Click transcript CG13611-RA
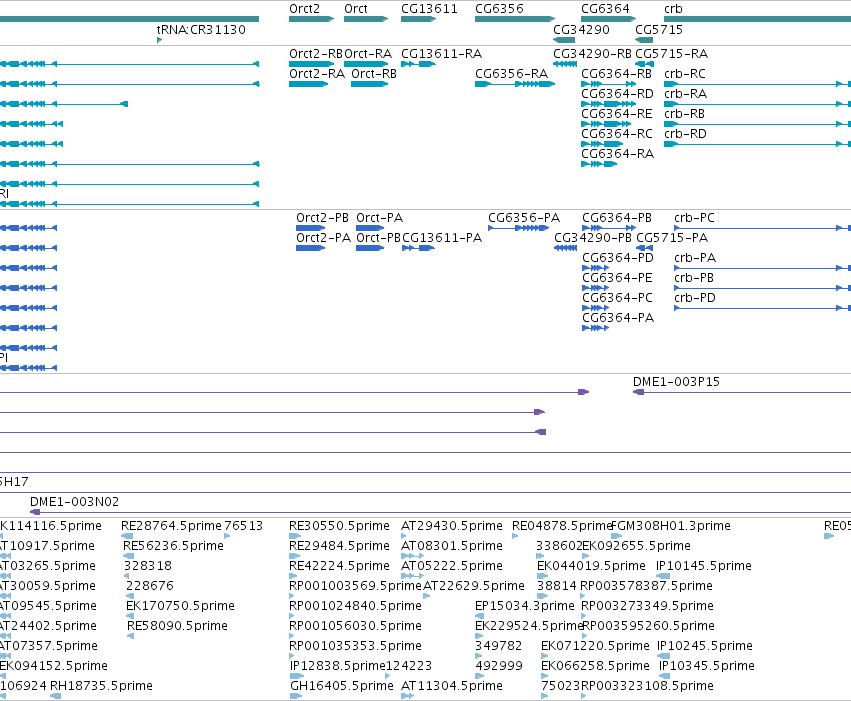Screen dimensions: 851x701 click(x=418, y=64)
